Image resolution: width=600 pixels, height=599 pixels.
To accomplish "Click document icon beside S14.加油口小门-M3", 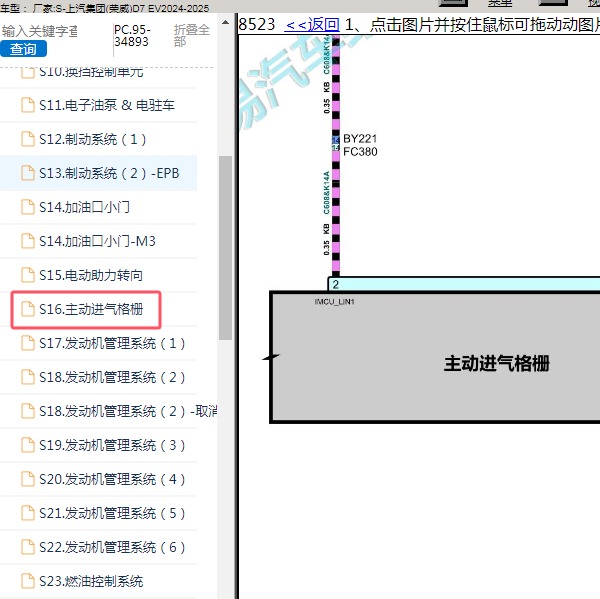I will click(x=28, y=241).
